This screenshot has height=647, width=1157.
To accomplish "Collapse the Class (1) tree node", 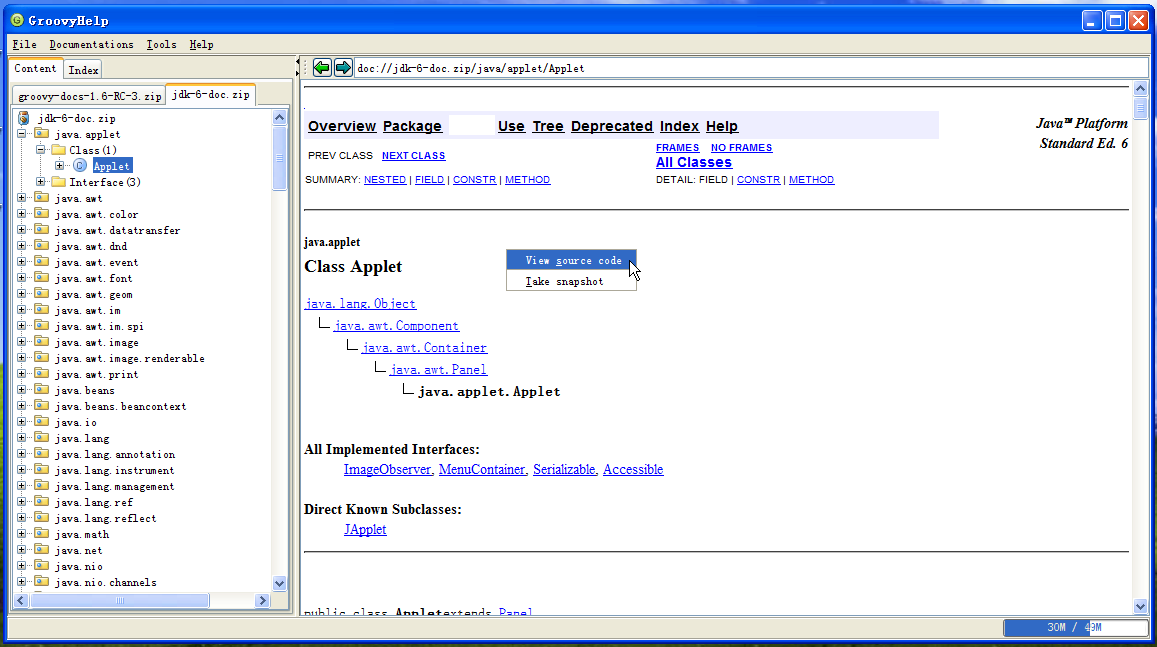I will click(x=41, y=150).
